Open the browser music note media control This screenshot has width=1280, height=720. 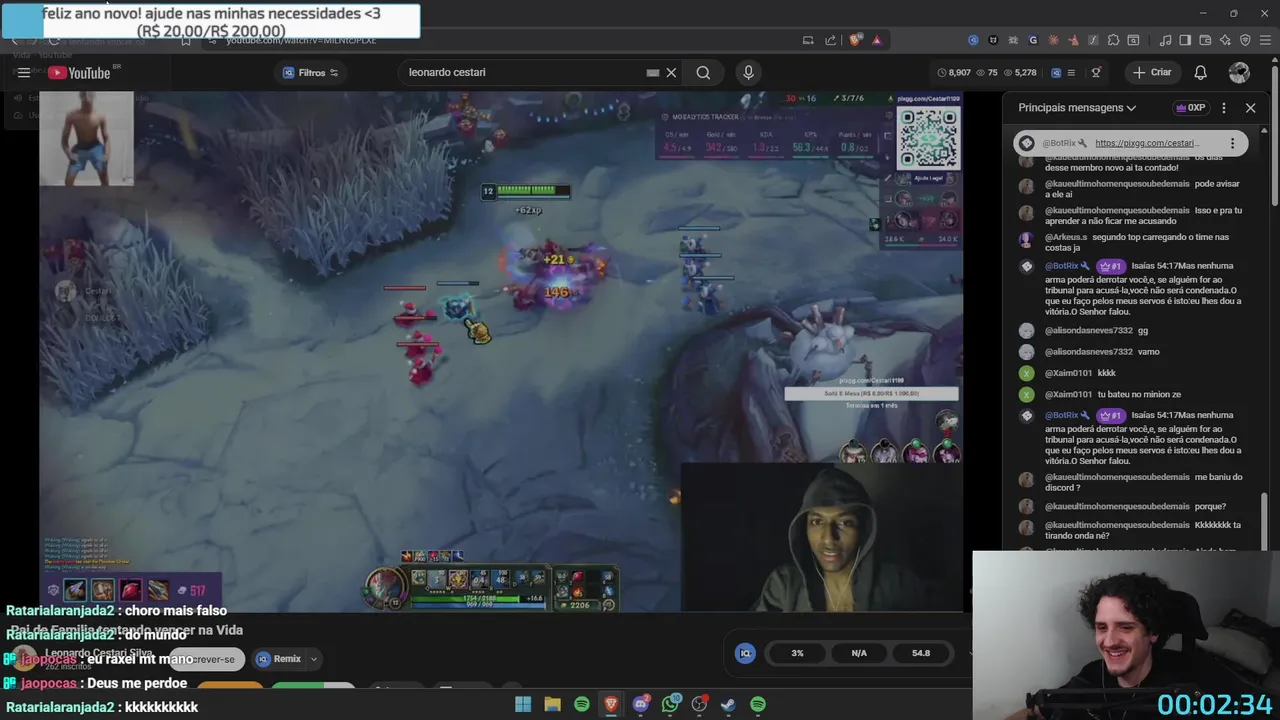pyautogui.click(x=1165, y=40)
